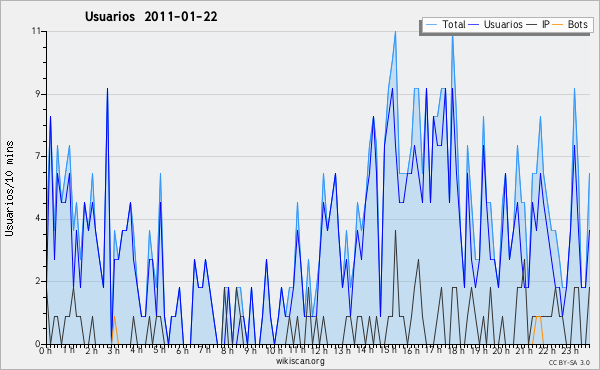The width and height of the screenshot is (600, 370).
Task: Click the x-axis label '14 h'
Action: (365, 350)
